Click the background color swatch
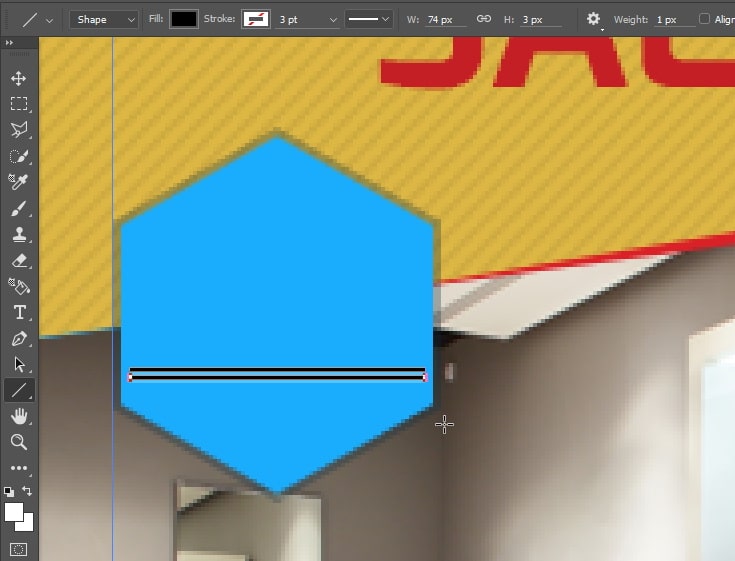 coord(27,525)
